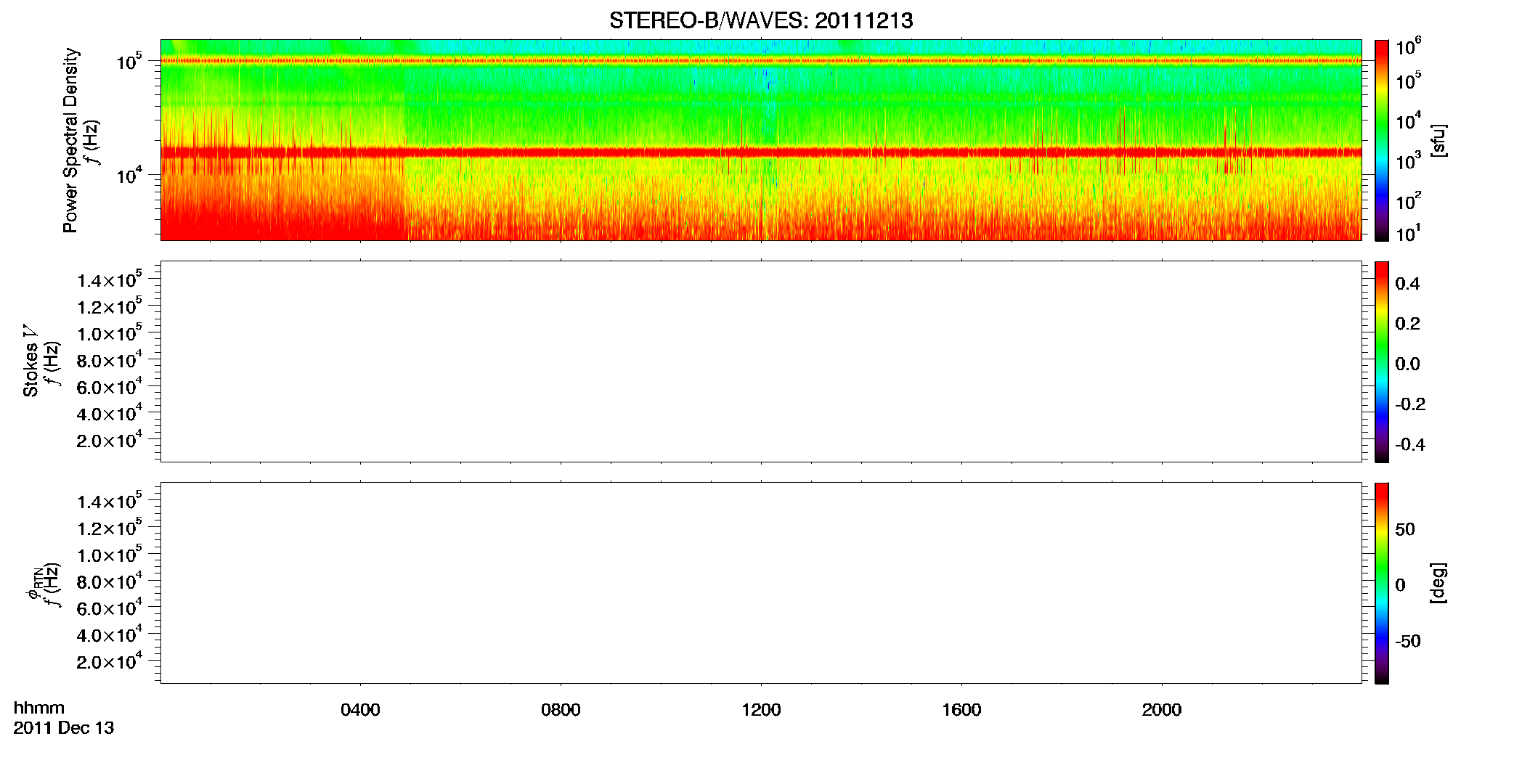Select the 1600 time axis label
The image size is (1522, 784).
click(x=961, y=710)
